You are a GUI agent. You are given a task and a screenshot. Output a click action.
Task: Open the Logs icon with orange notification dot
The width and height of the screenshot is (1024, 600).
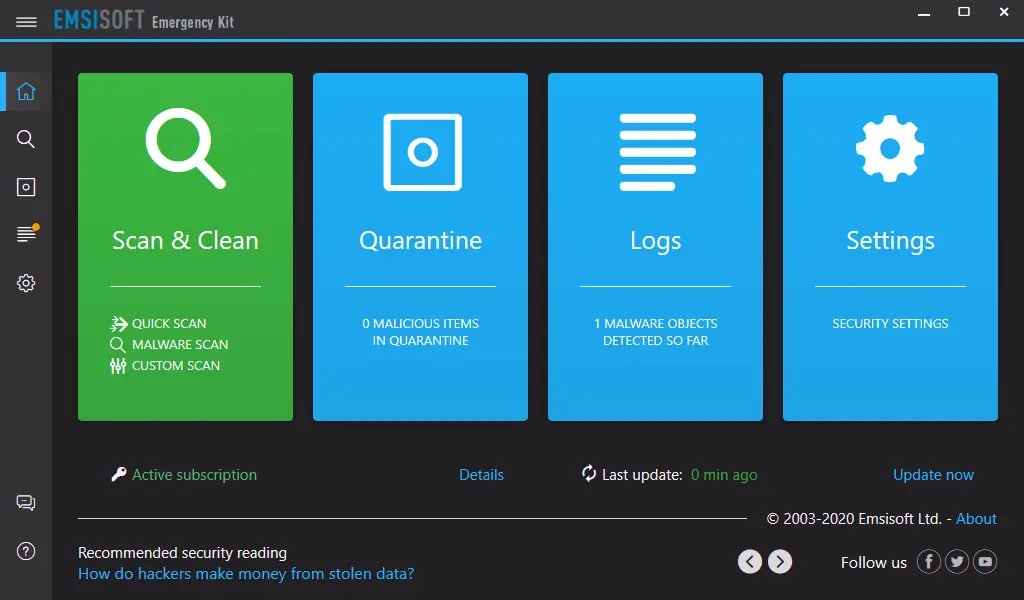(27, 233)
